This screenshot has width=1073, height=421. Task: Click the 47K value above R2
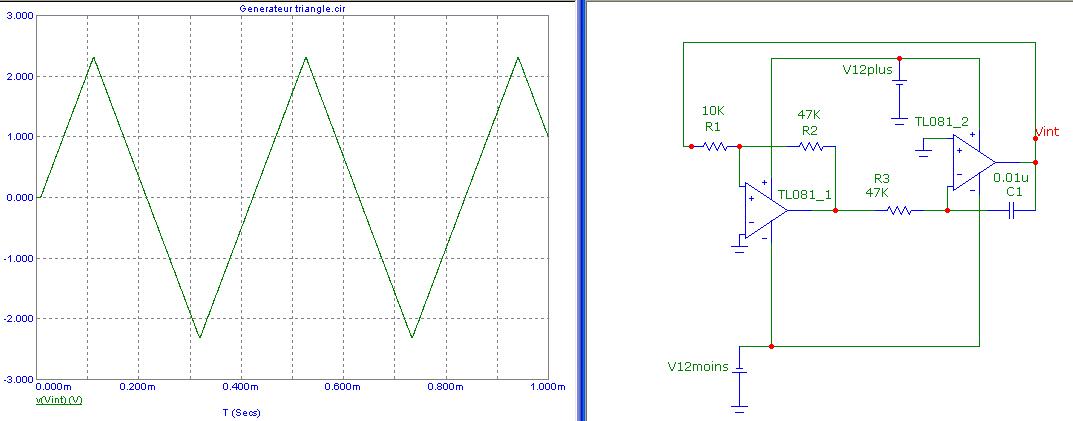[810, 114]
